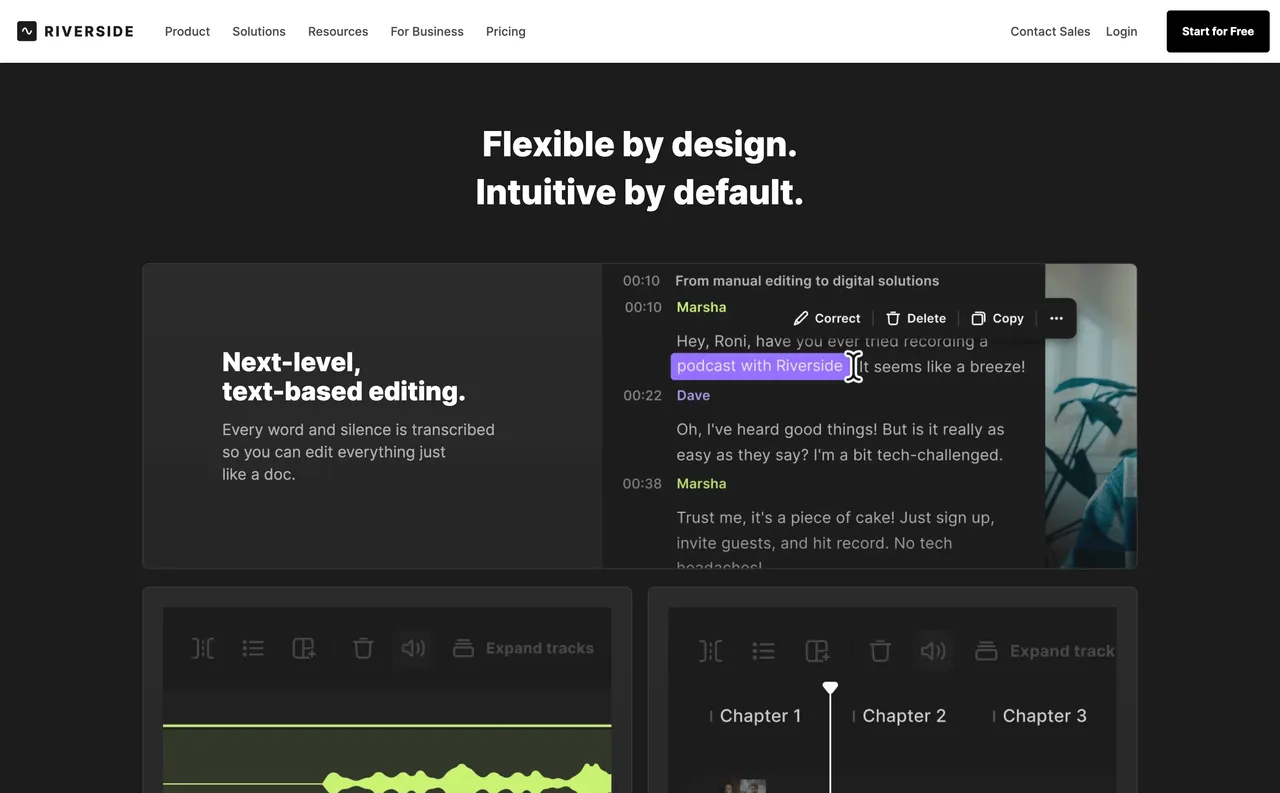This screenshot has width=1280, height=793.
Task: Click the Contact Sales link
Action: tap(1050, 31)
